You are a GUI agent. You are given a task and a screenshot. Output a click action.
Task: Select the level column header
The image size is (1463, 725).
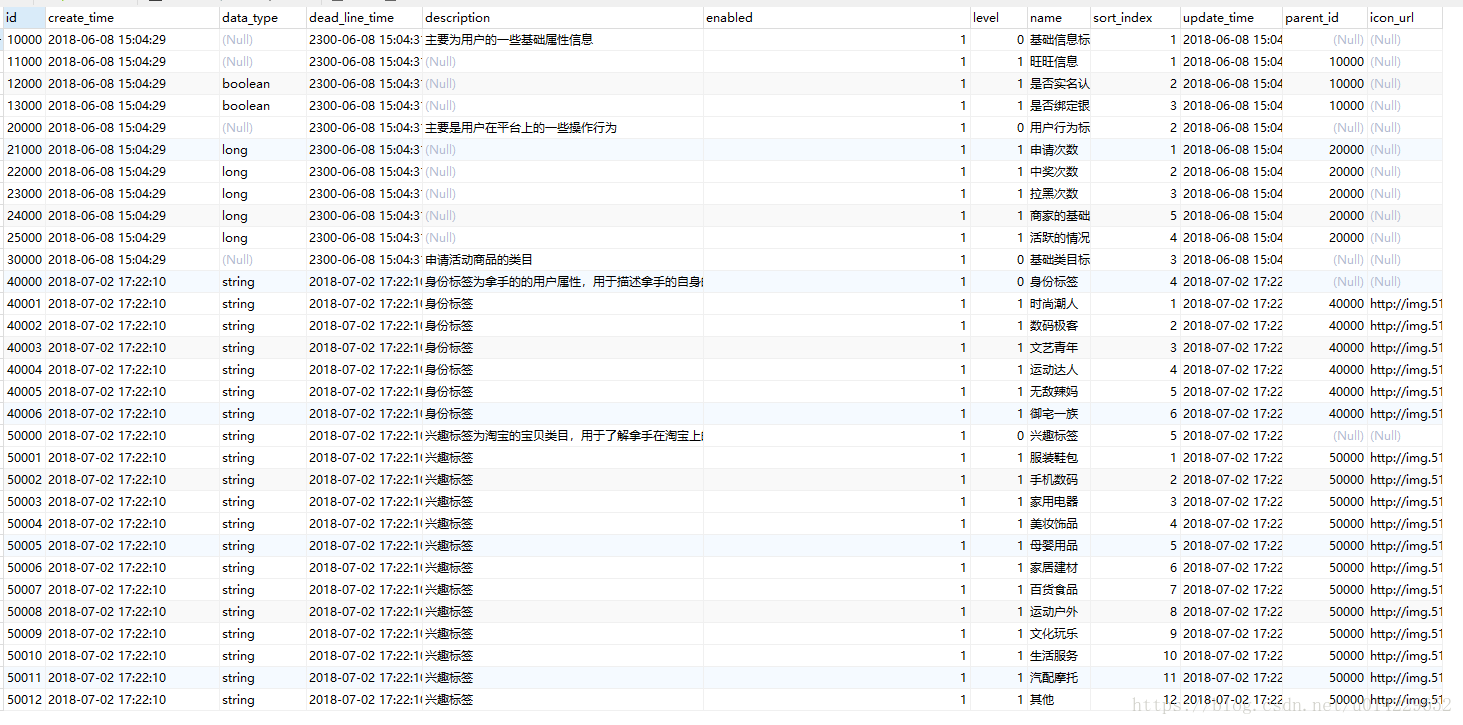pos(999,18)
